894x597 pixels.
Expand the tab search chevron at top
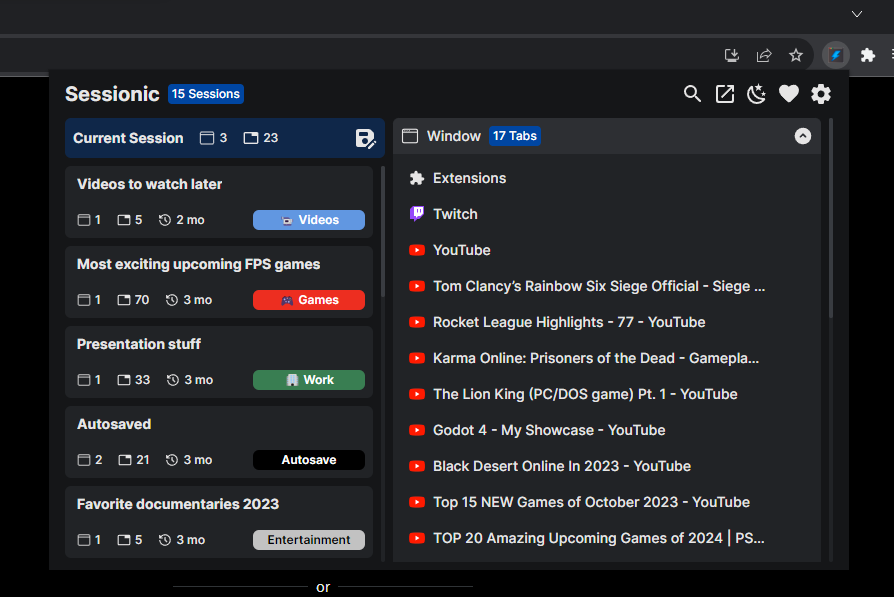tap(857, 14)
